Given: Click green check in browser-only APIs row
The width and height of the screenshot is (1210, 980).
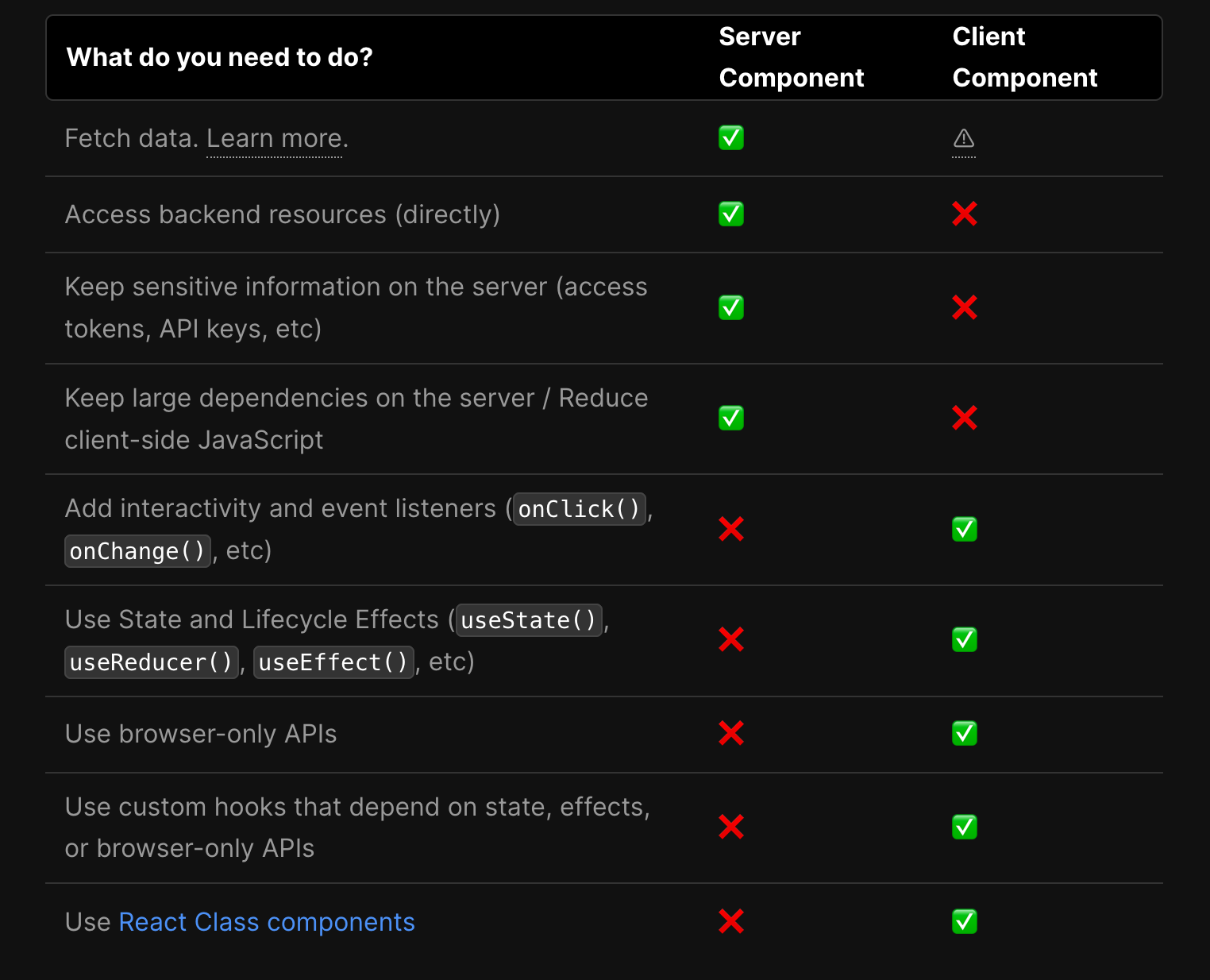Looking at the screenshot, I should pos(965,733).
